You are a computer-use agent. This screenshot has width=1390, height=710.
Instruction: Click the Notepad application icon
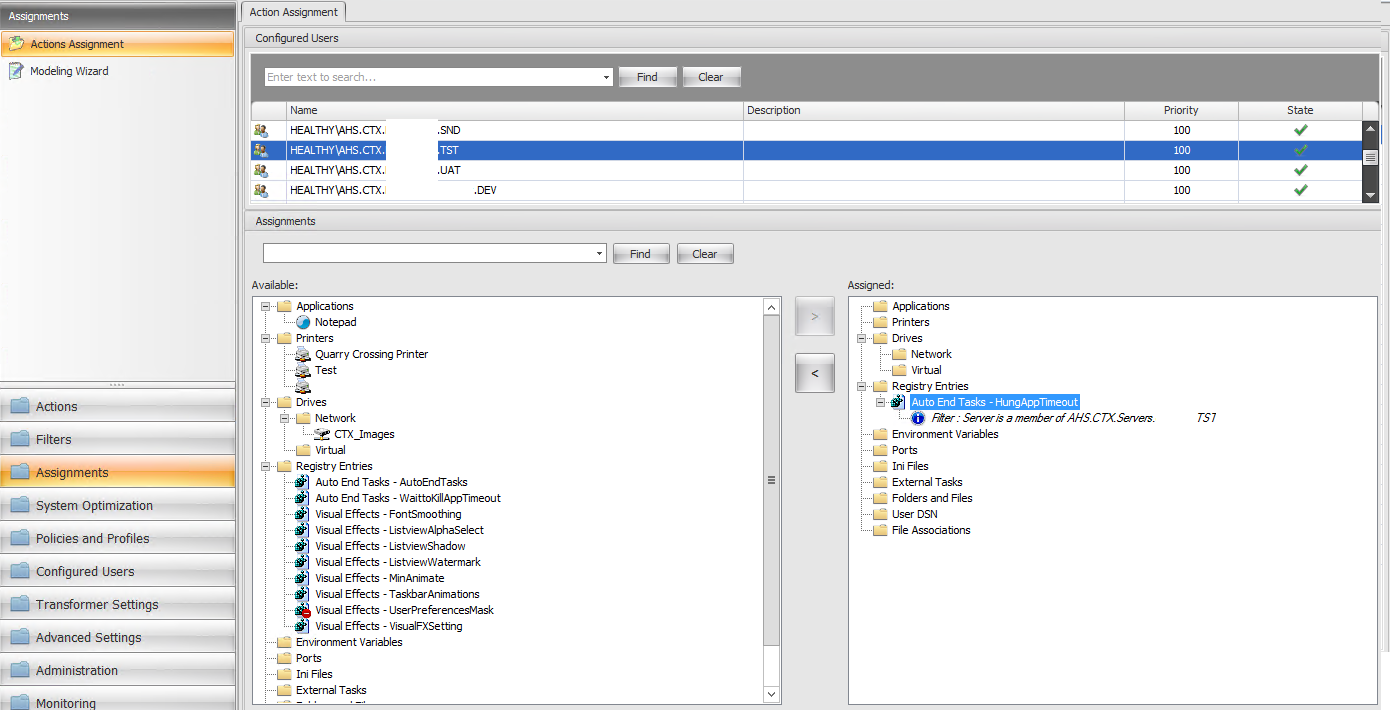(303, 322)
